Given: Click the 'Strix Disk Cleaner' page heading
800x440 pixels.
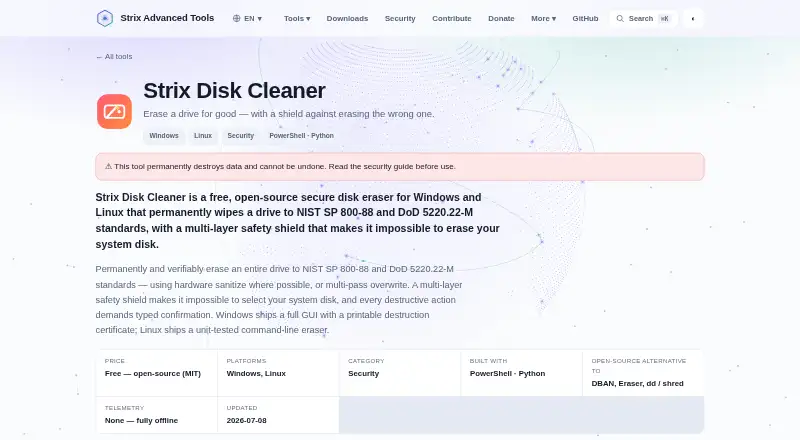Looking at the screenshot, I should [234, 91].
